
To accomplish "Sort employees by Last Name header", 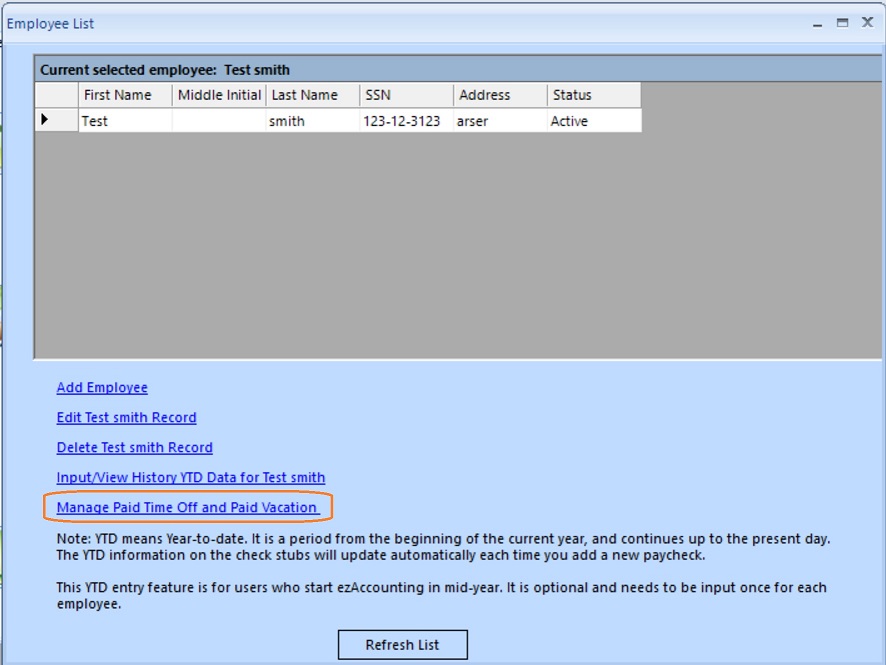I will (x=312, y=95).
